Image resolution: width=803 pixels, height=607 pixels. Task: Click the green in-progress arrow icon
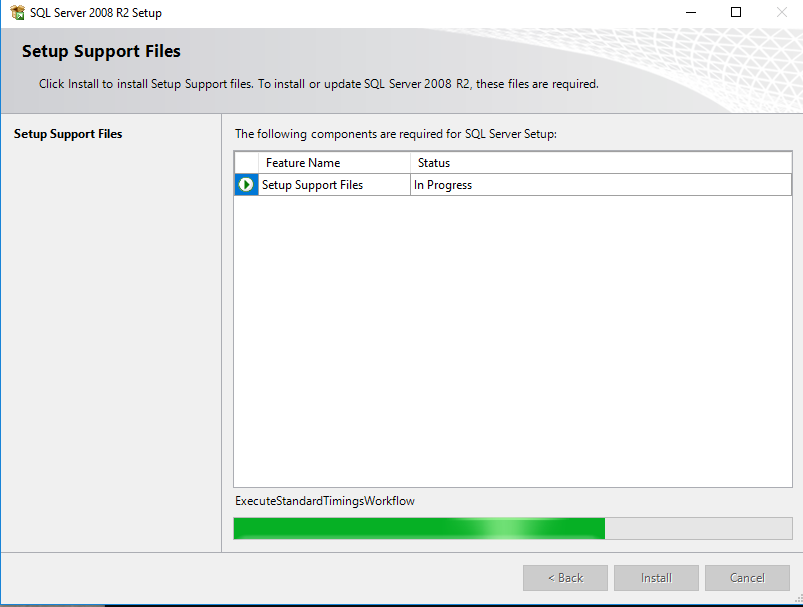tap(246, 184)
